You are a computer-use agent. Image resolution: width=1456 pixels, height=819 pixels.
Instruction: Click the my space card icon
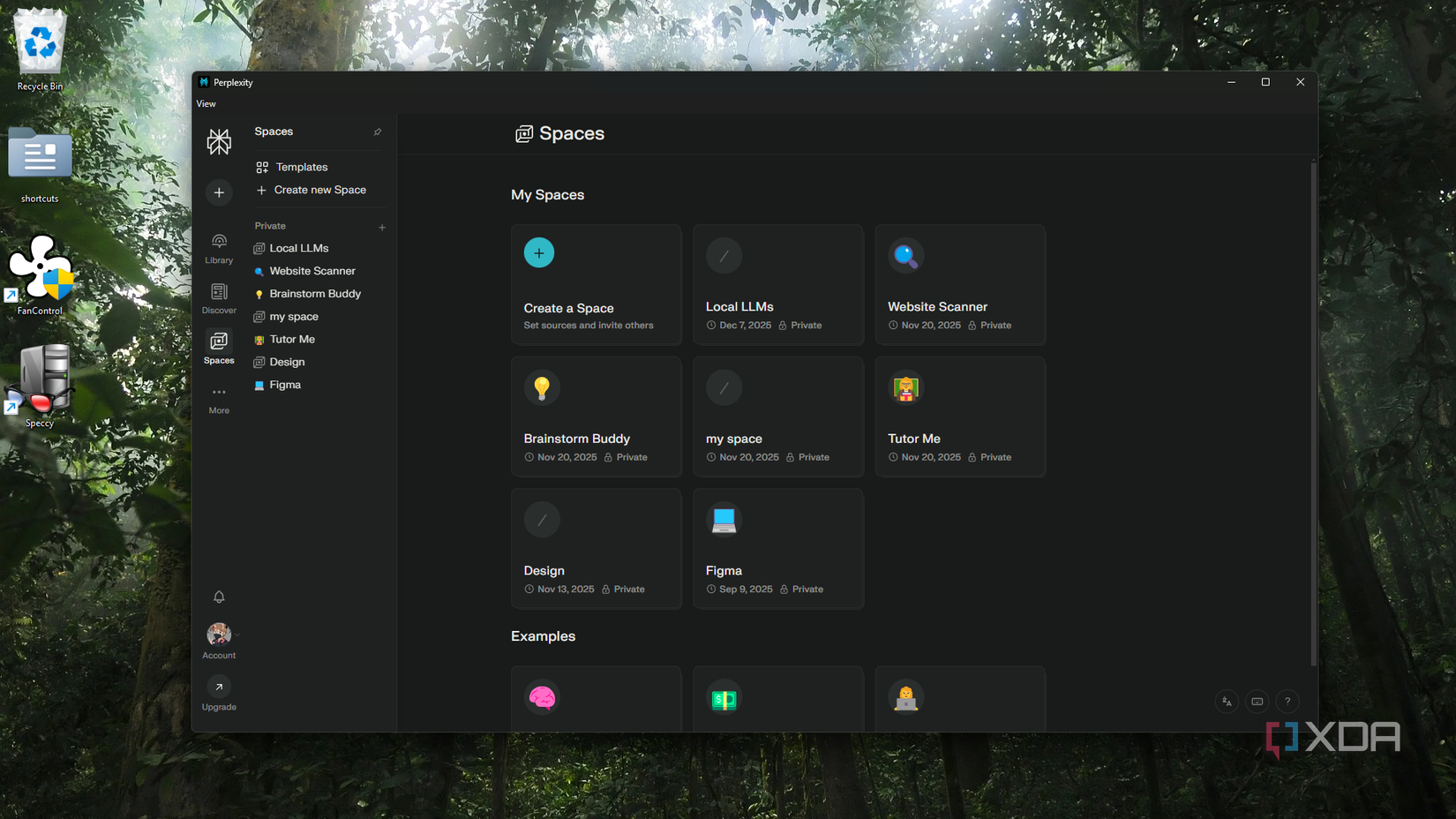724,387
